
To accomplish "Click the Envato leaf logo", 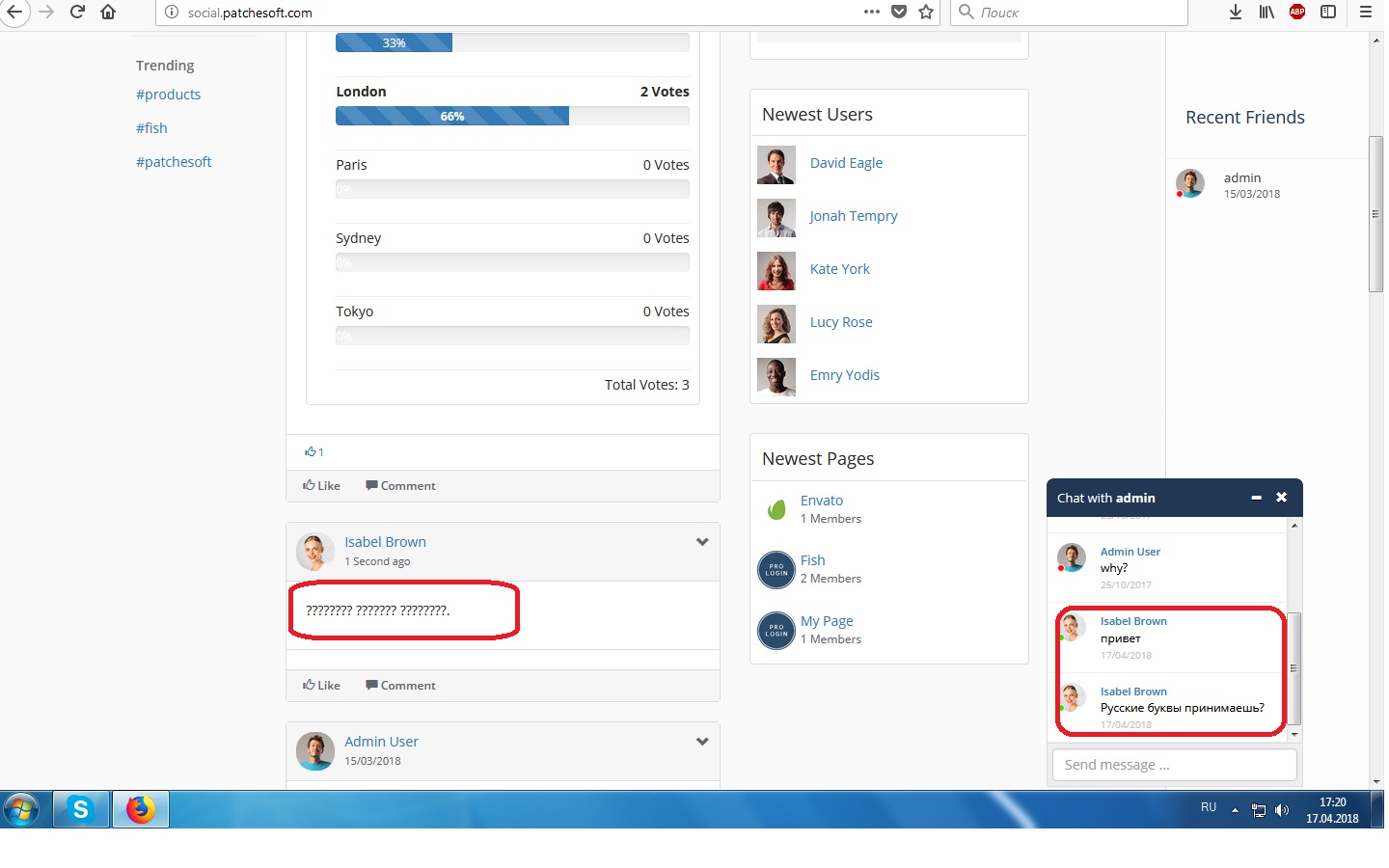I will point(776,509).
